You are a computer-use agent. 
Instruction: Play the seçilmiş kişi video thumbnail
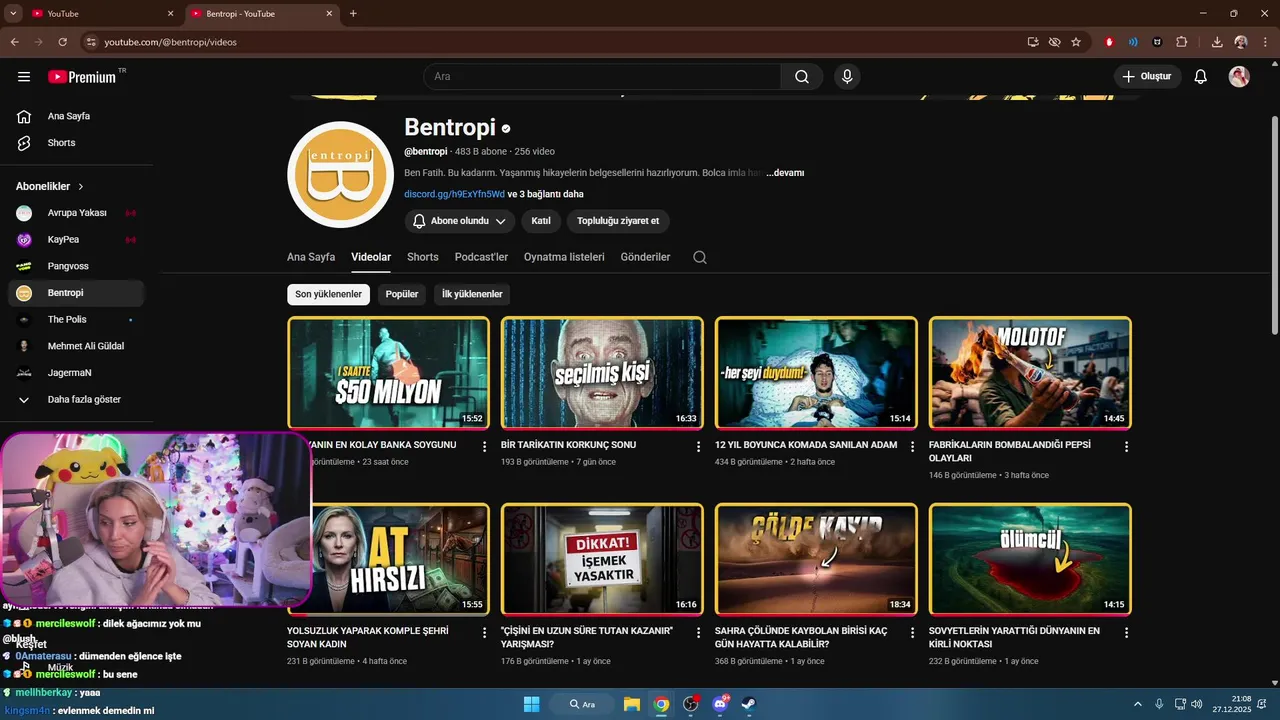click(602, 373)
